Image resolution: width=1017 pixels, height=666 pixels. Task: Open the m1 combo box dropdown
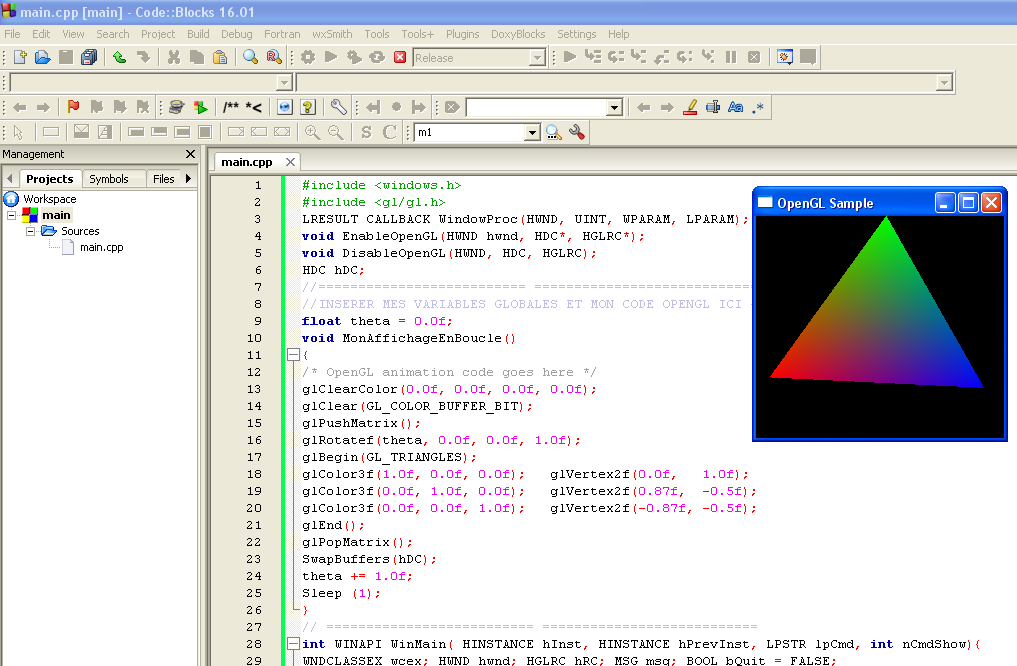click(532, 132)
